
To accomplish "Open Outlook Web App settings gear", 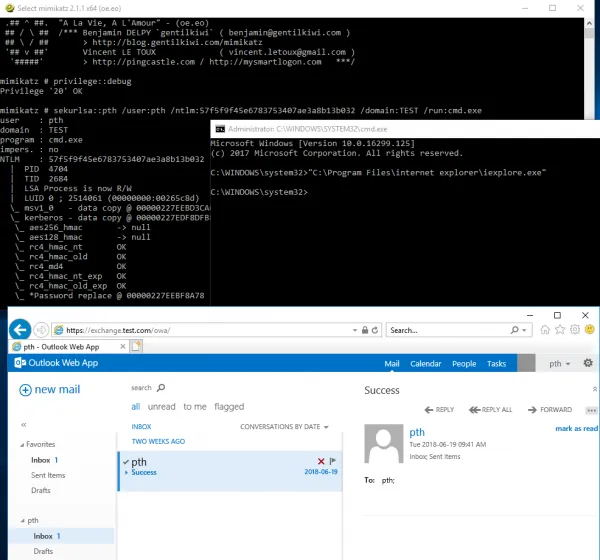I will pyautogui.click(x=588, y=363).
